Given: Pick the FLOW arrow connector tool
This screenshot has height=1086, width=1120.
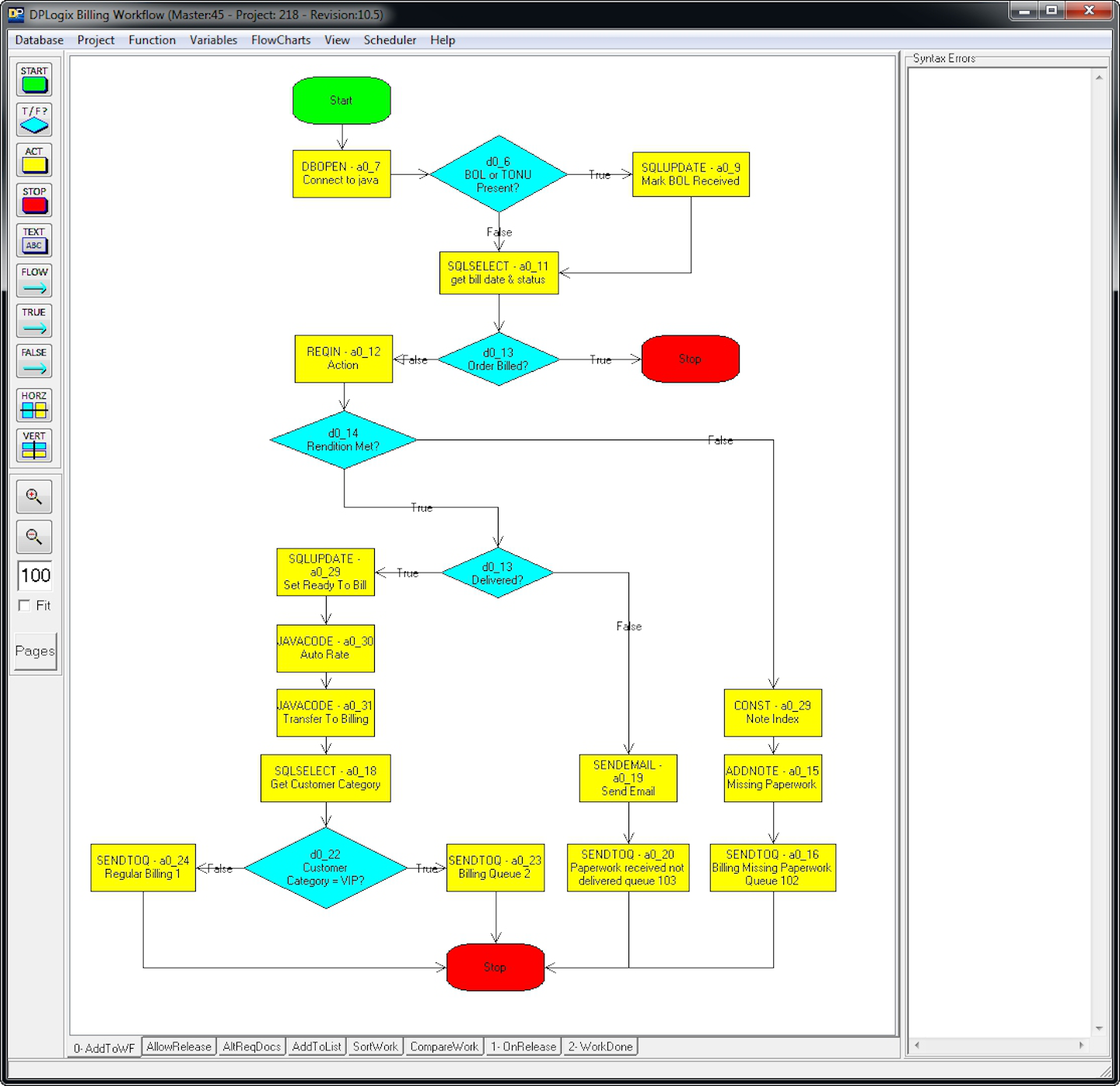Looking at the screenshot, I should click(34, 281).
